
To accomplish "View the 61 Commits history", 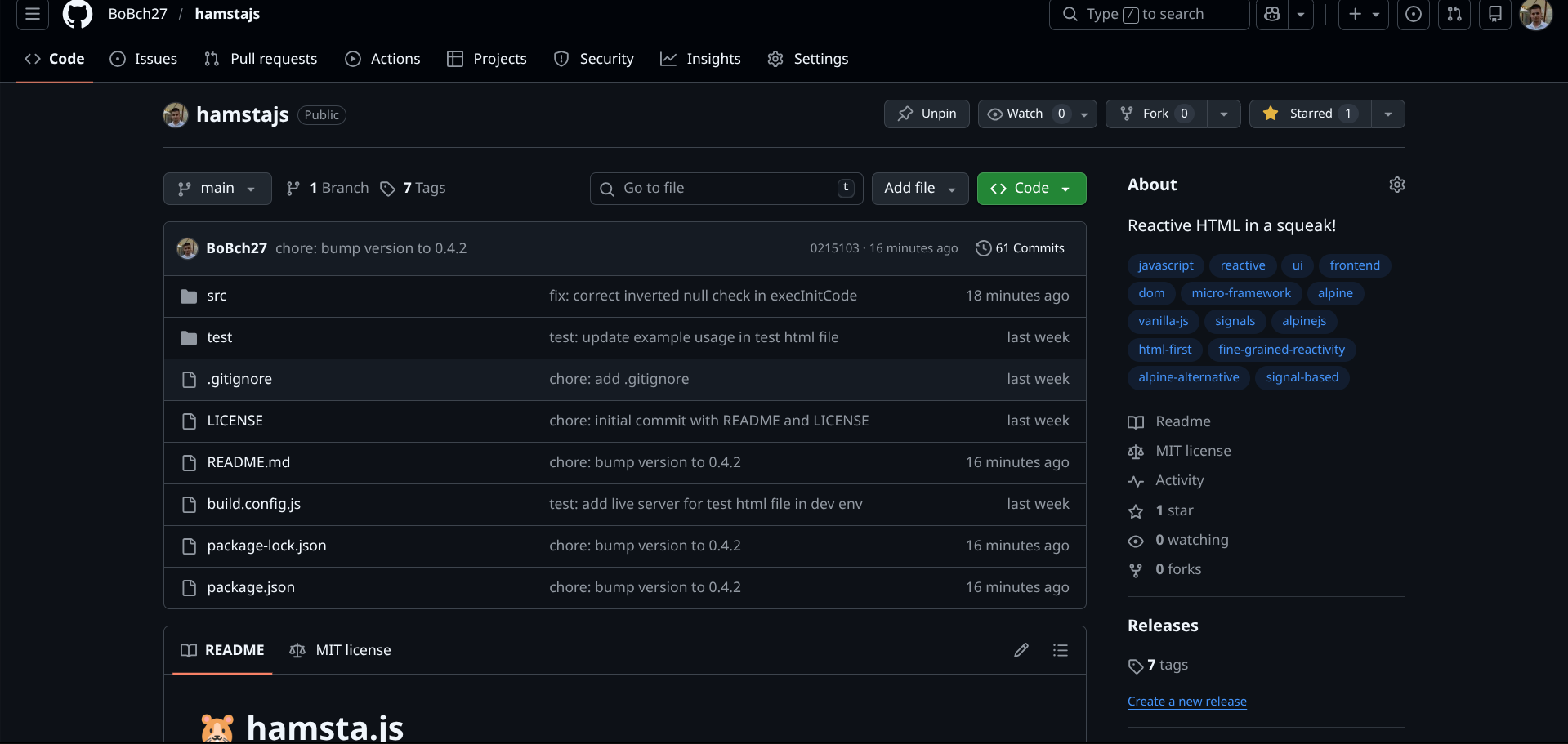I will [1020, 247].
